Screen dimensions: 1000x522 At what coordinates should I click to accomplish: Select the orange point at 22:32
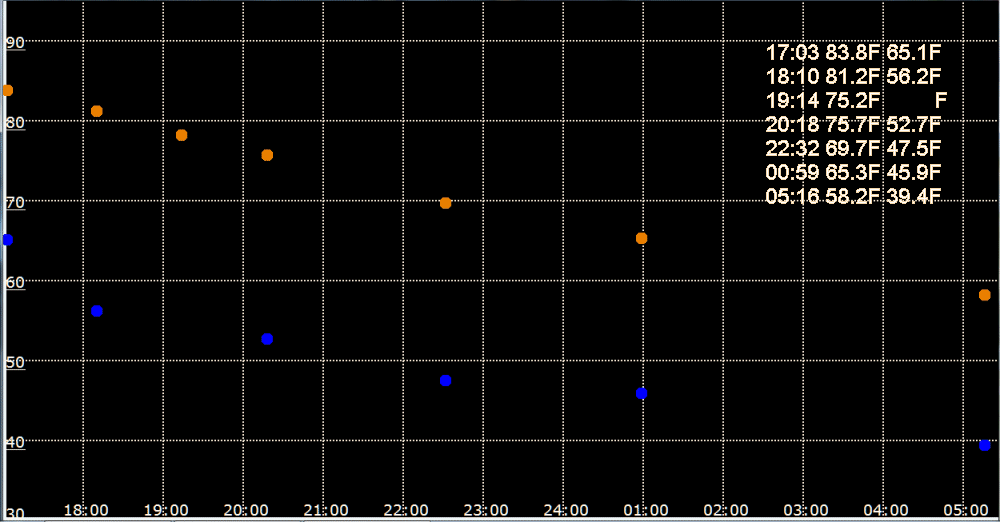(x=446, y=203)
